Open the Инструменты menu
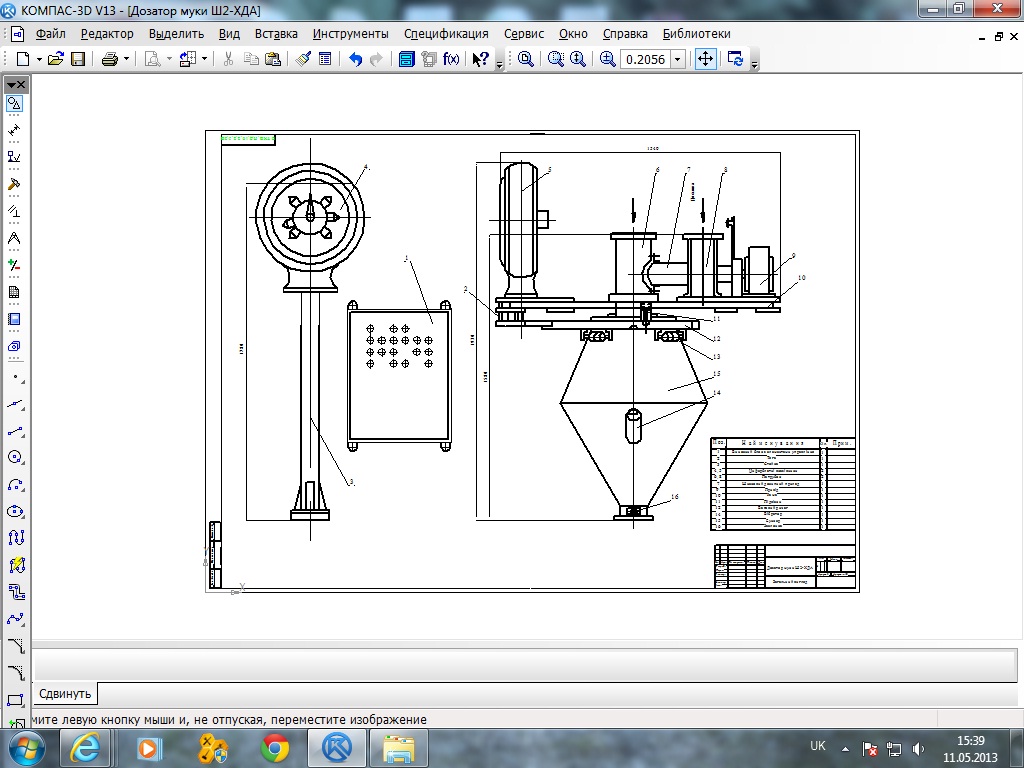This screenshot has height=768, width=1024. pyautogui.click(x=350, y=34)
